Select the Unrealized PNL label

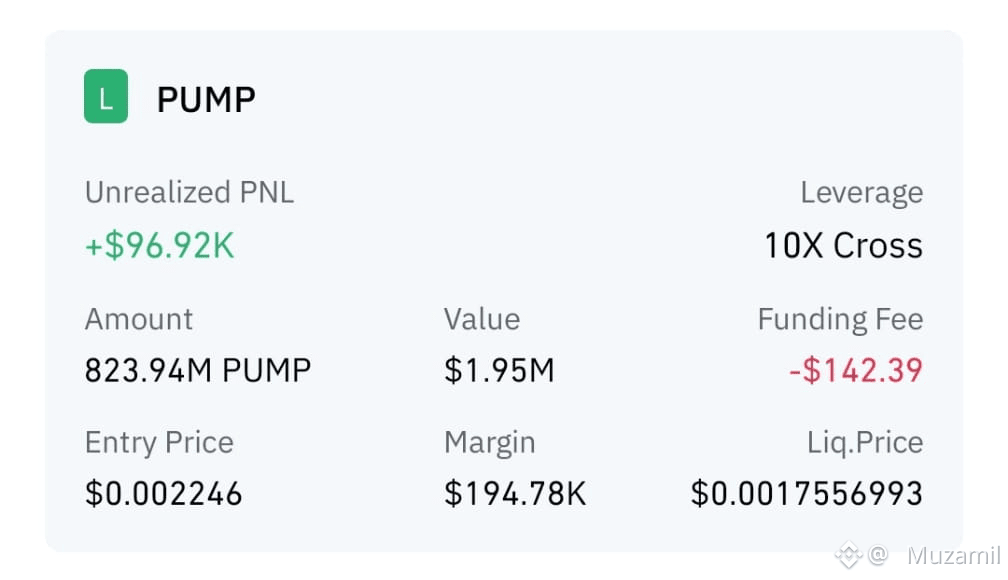190,192
